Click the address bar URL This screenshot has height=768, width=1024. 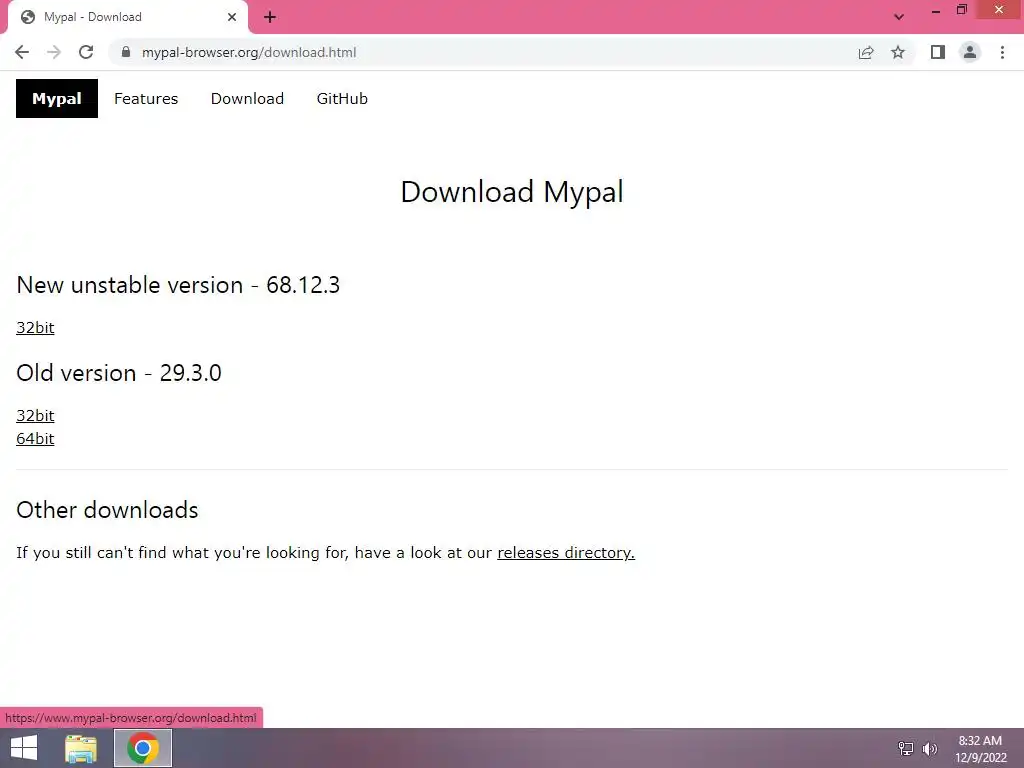click(x=249, y=52)
